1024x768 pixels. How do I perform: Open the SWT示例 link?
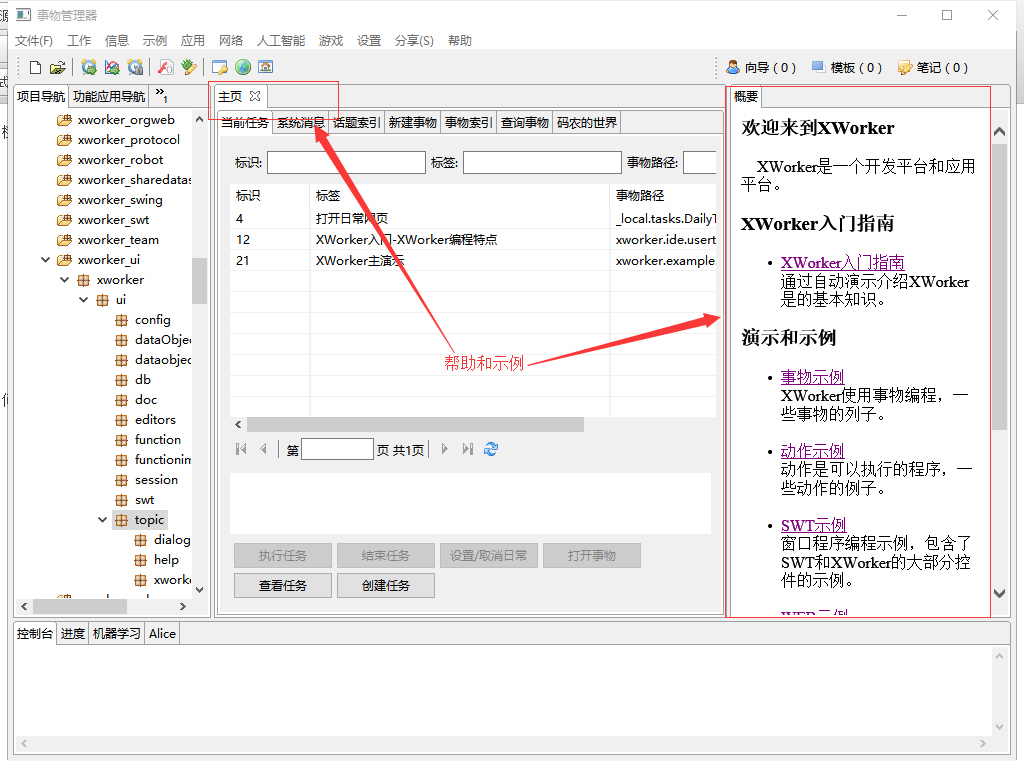click(814, 526)
